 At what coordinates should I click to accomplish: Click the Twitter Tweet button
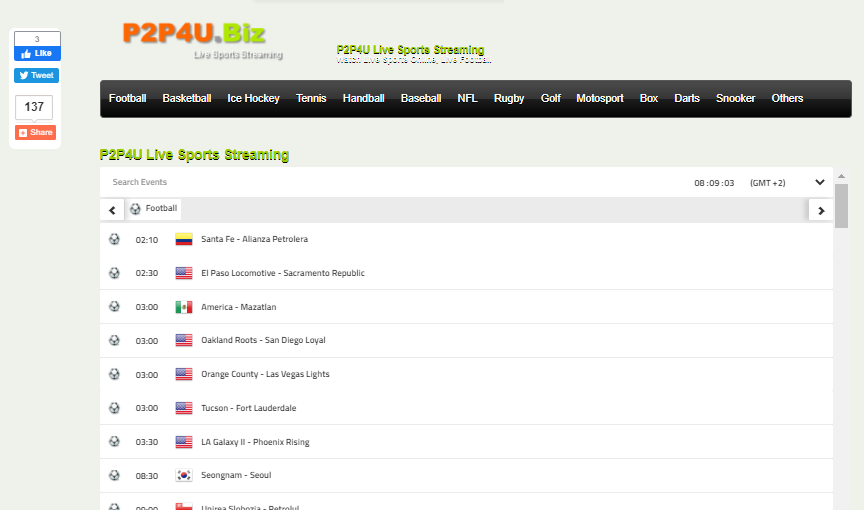coord(37,75)
